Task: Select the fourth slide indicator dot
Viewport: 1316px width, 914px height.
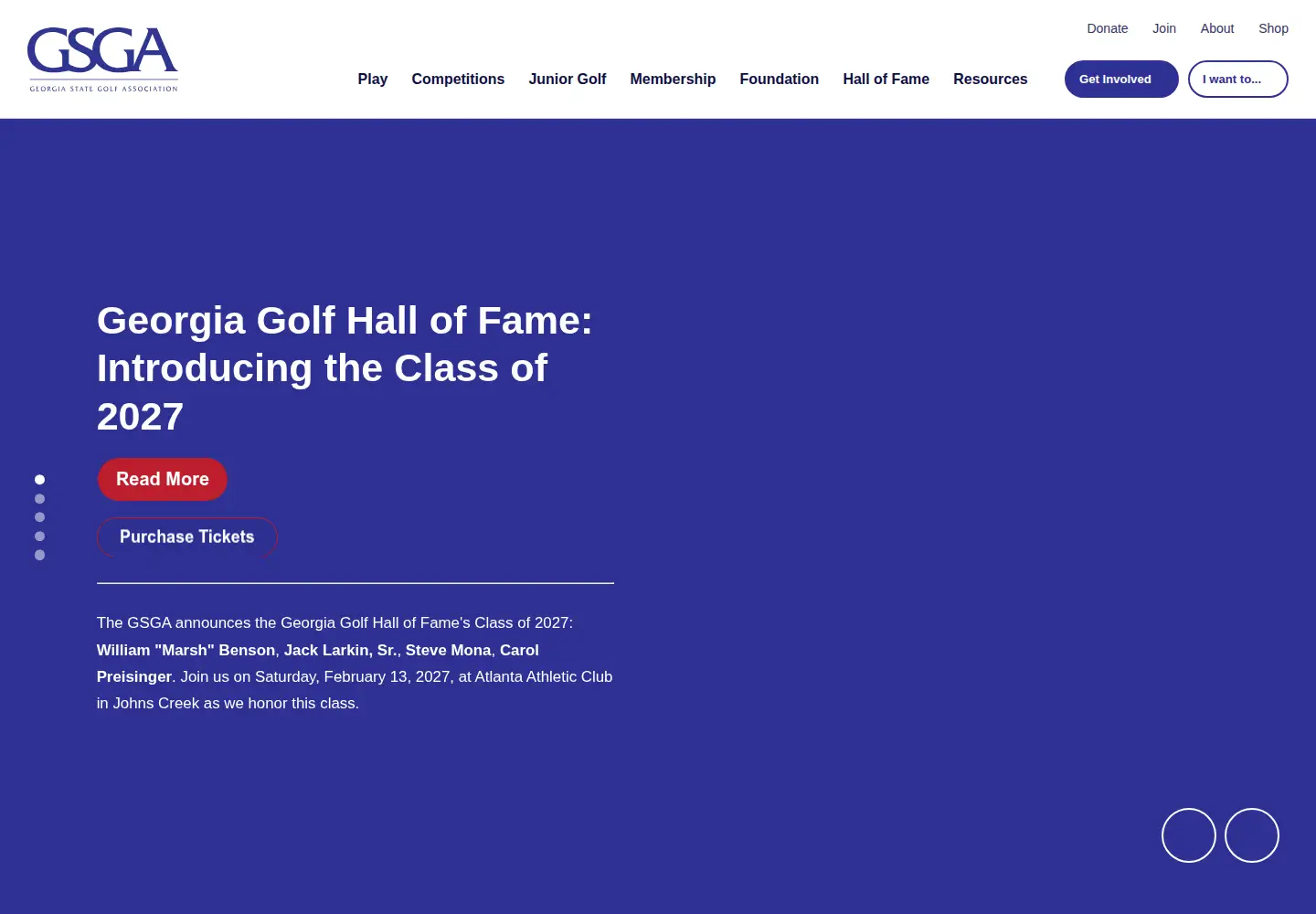Action: [39, 537]
